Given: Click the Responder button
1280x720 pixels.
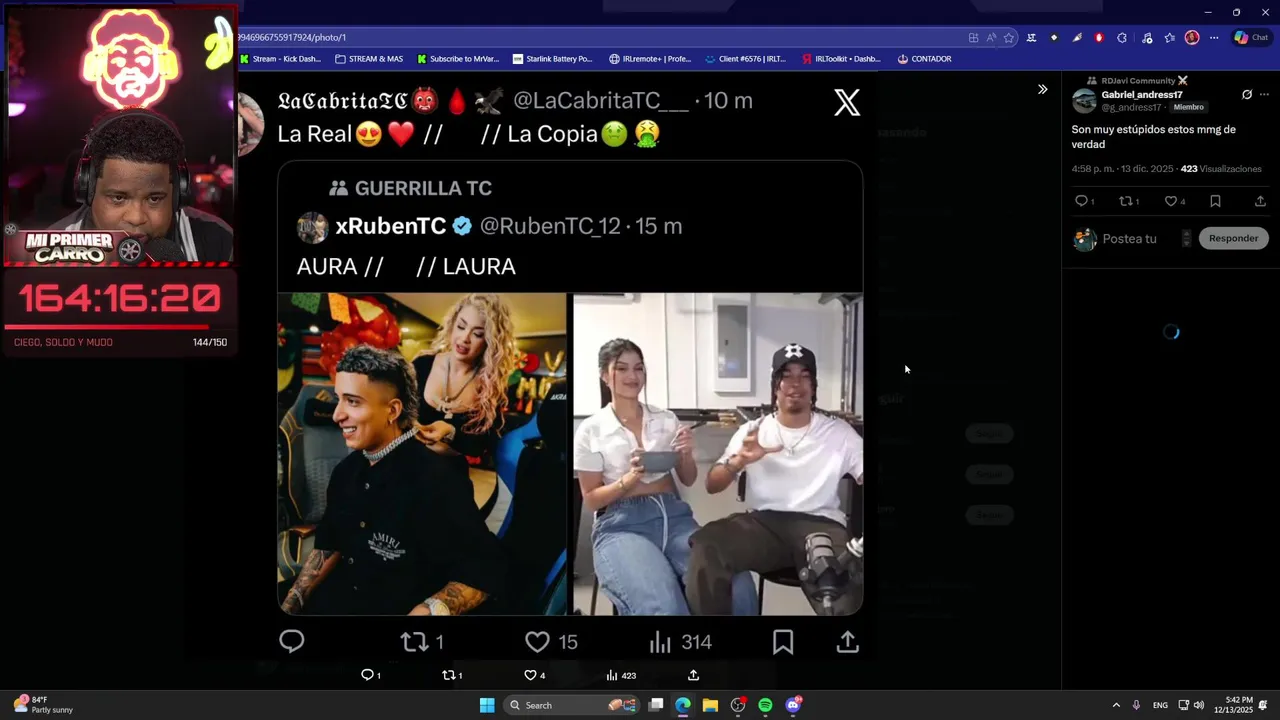Looking at the screenshot, I should tap(1233, 238).
